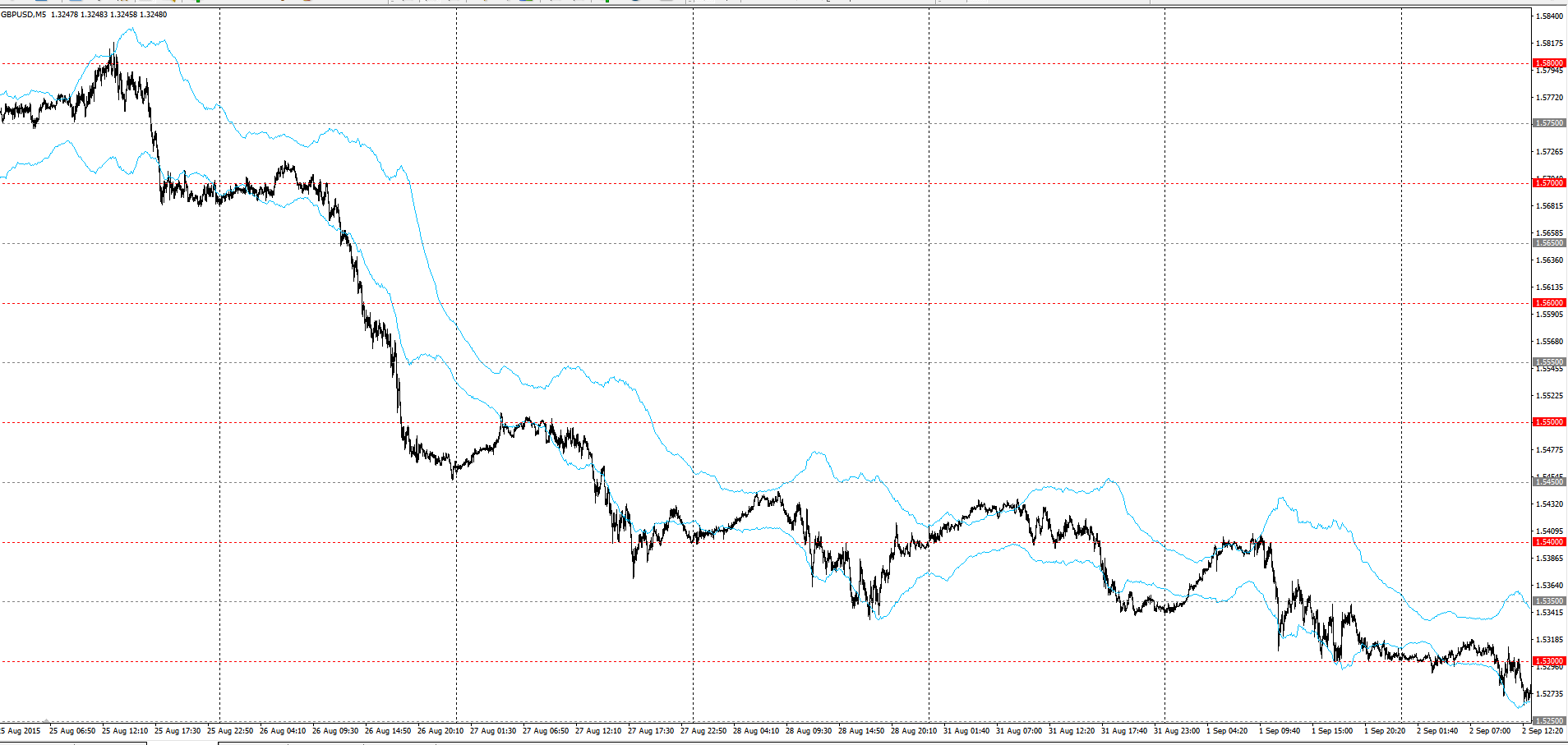This screenshot has height=745, width=1568.
Task: Click the 1.58175 value on price scale
Action: [x=1550, y=44]
